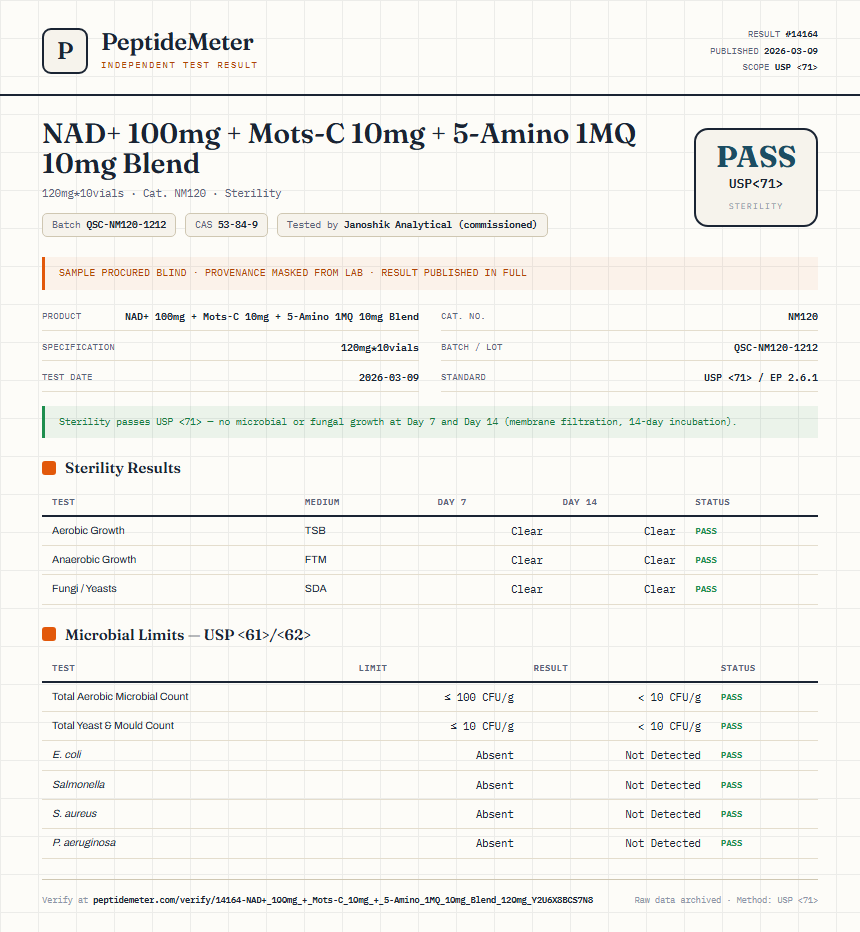Select the FTM medium cell
Screen dimensions: 860x932
click(316, 560)
